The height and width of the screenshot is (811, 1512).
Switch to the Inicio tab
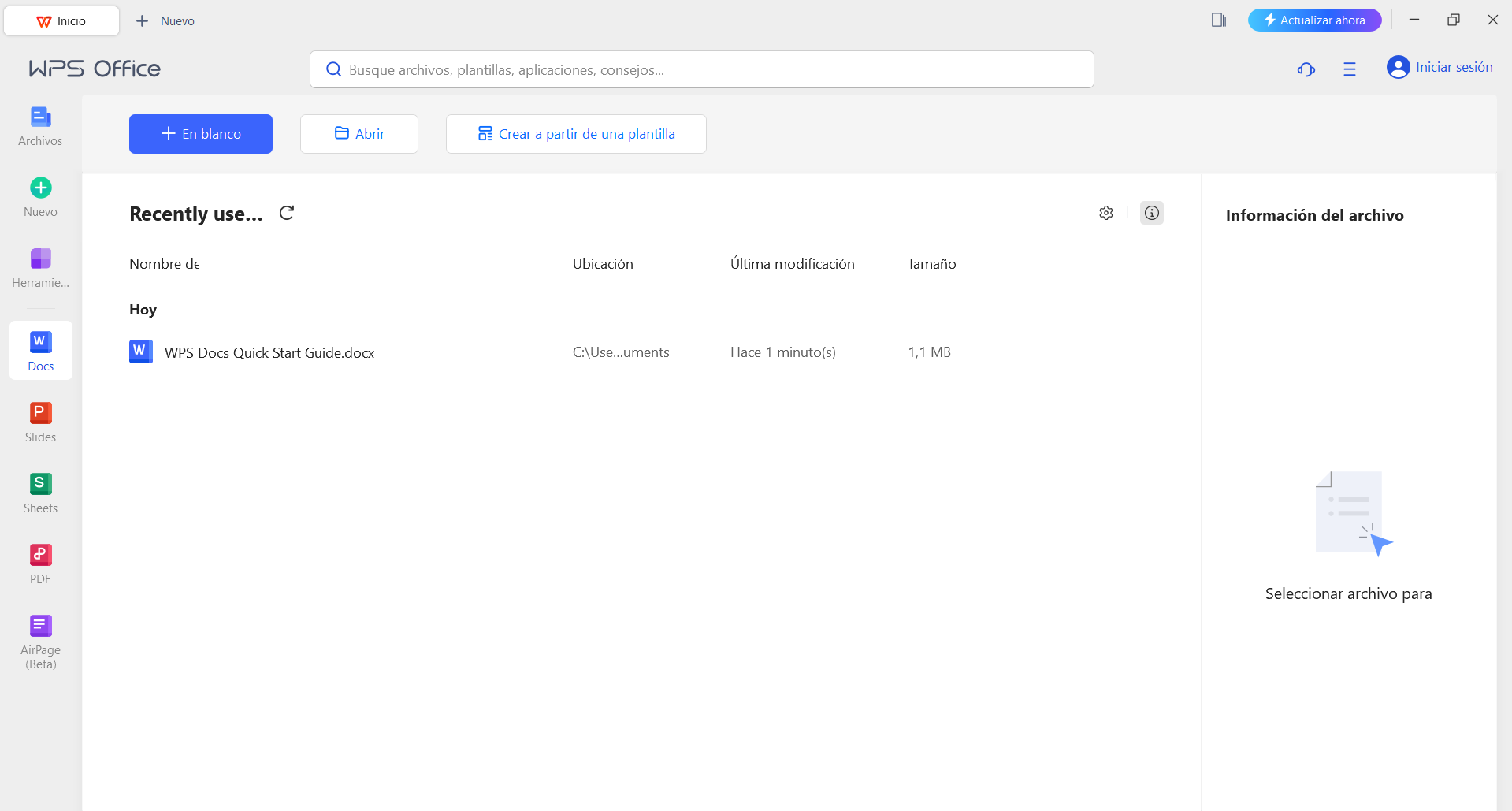click(61, 20)
